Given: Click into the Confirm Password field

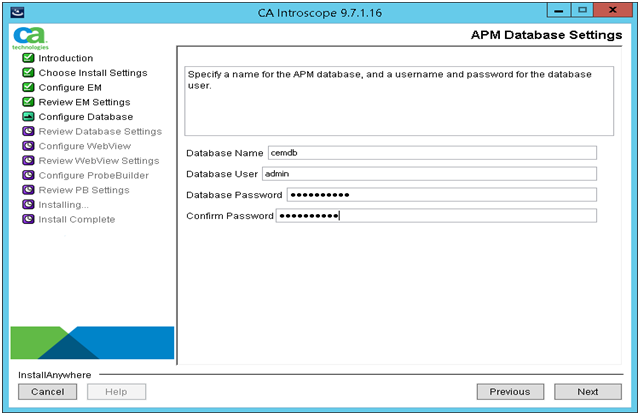Looking at the screenshot, I should (436, 216).
